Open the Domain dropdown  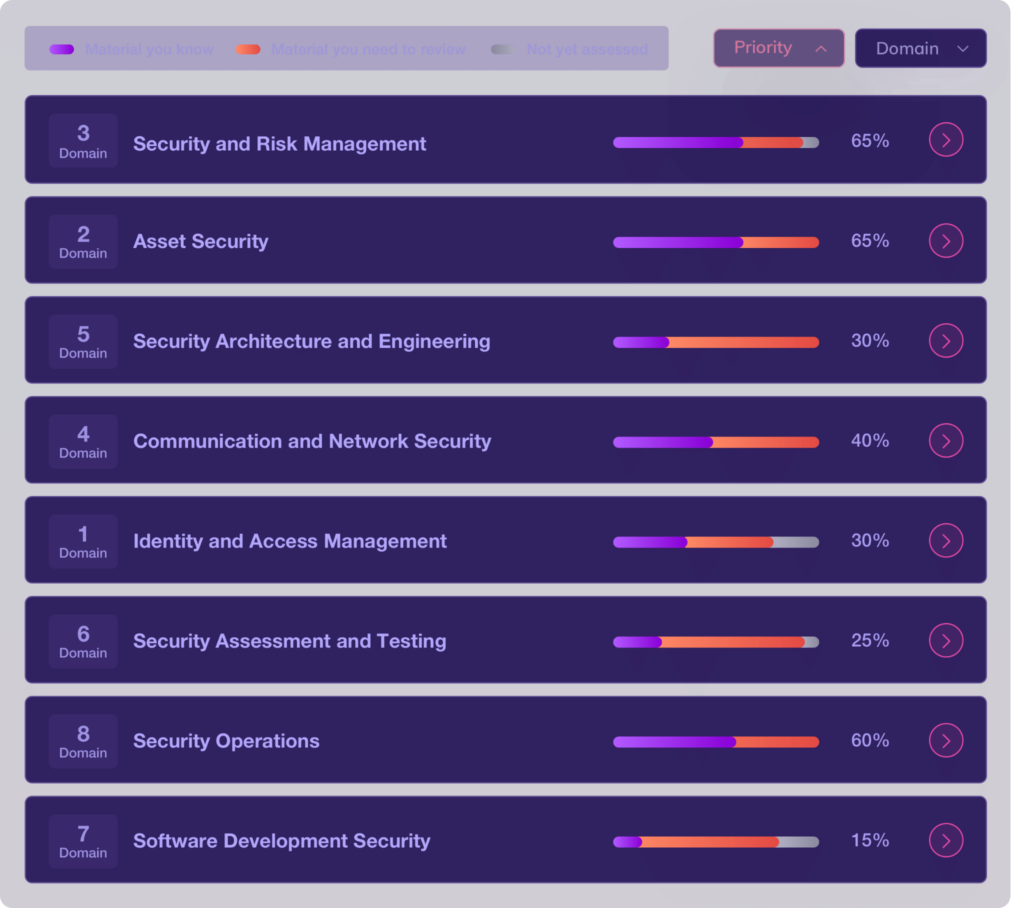pyautogui.click(x=919, y=48)
